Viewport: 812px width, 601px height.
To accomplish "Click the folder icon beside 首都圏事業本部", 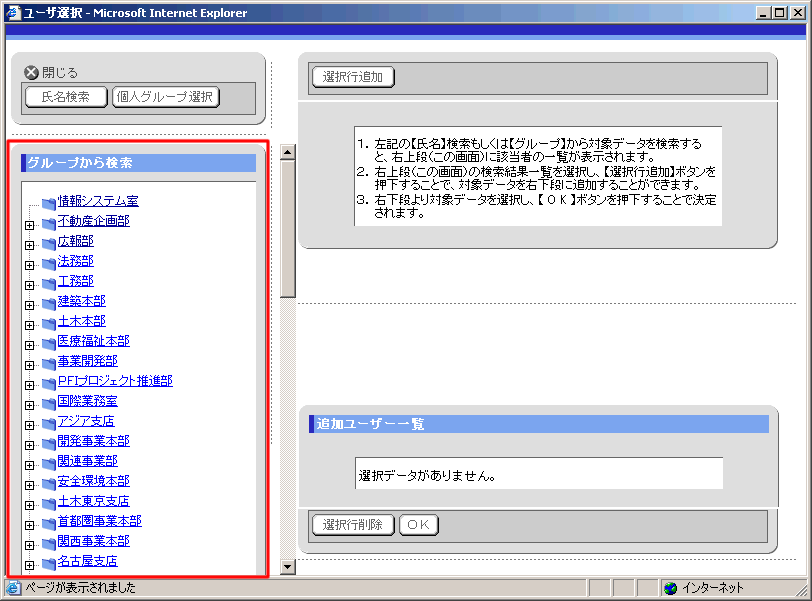I will (x=49, y=524).
